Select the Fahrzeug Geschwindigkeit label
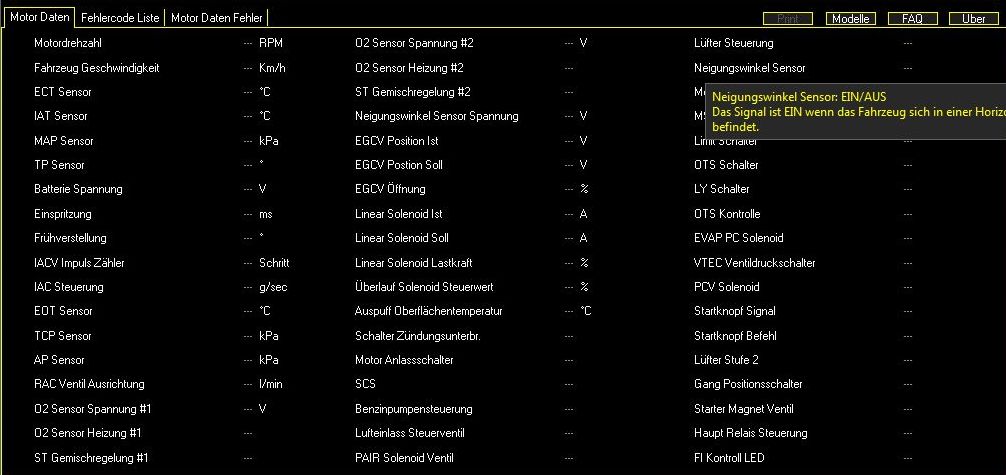This screenshot has width=1006, height=475. 96,68
